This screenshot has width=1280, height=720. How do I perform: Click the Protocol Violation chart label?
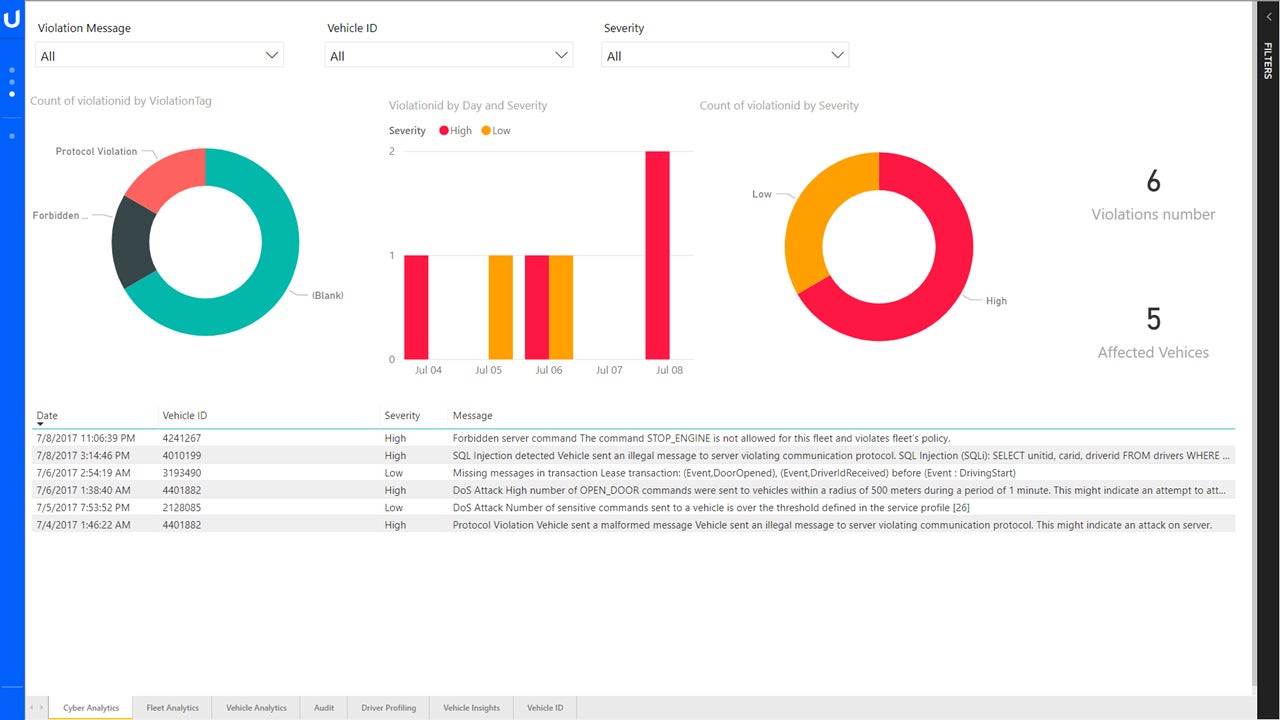tap(96, 152)
